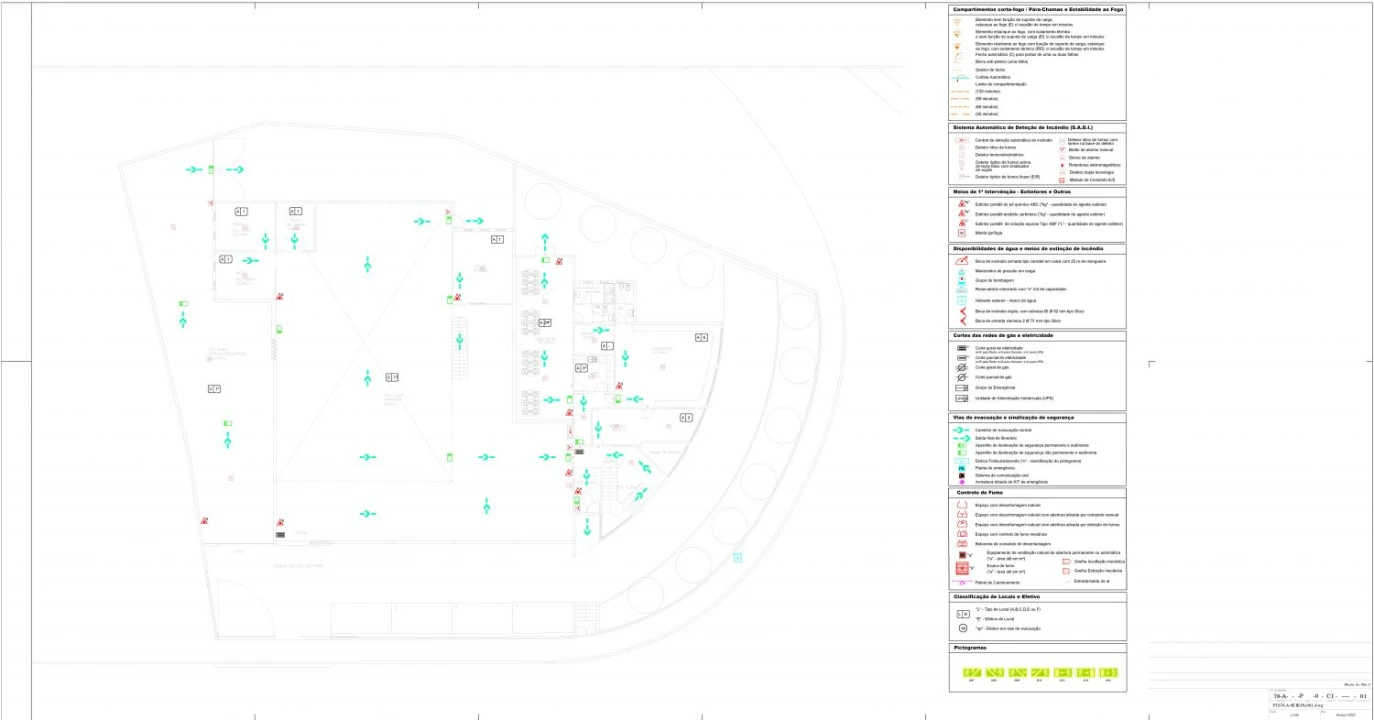Click the UPS unit legend symbol
The image size is (1374, 720).
click(x=961, y=398)
